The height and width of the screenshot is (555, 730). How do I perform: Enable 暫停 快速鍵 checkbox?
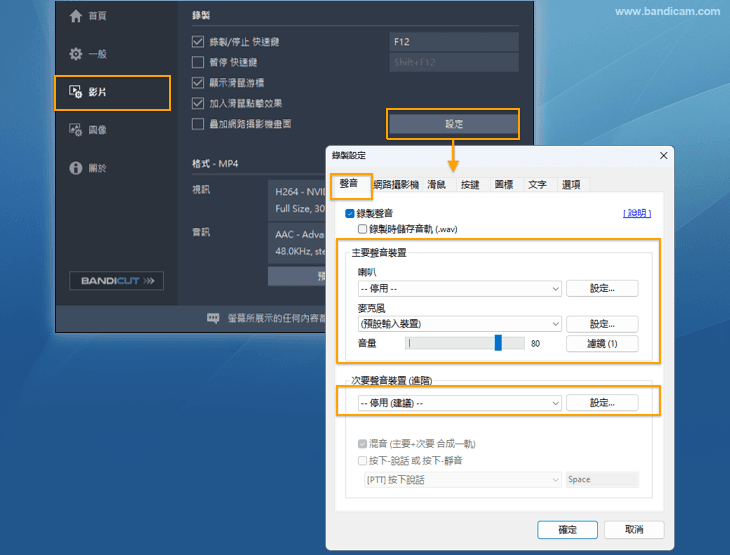198,62
